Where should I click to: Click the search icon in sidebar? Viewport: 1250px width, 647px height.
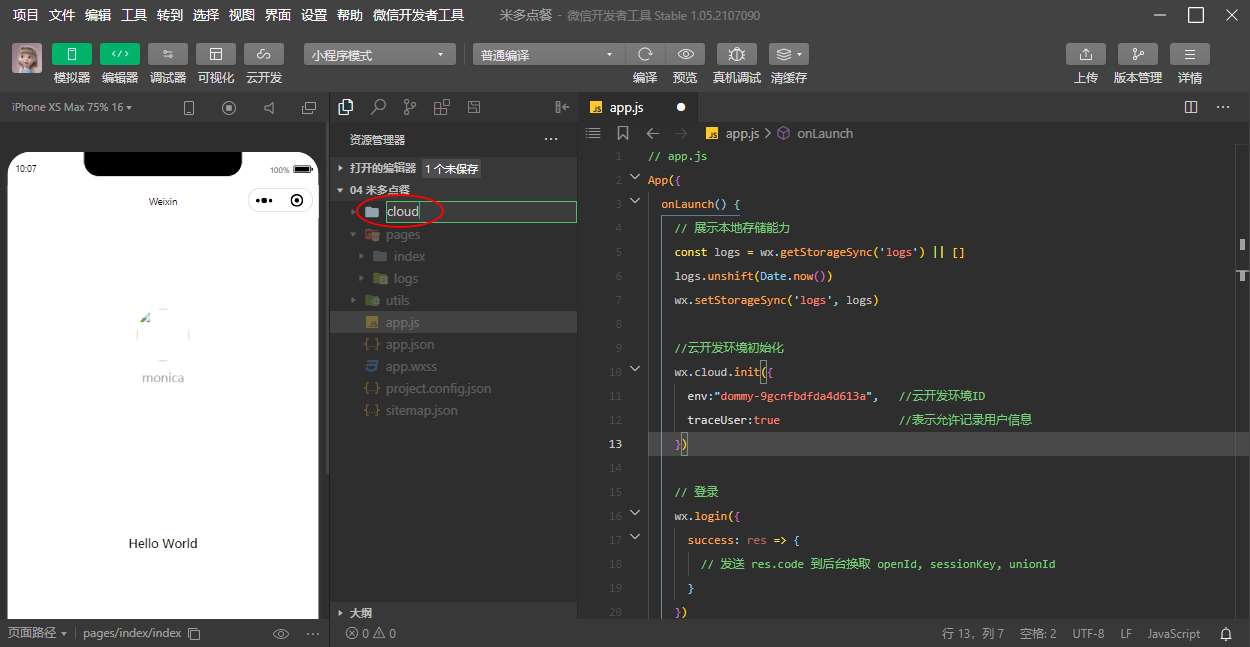[x=378, y=107]
